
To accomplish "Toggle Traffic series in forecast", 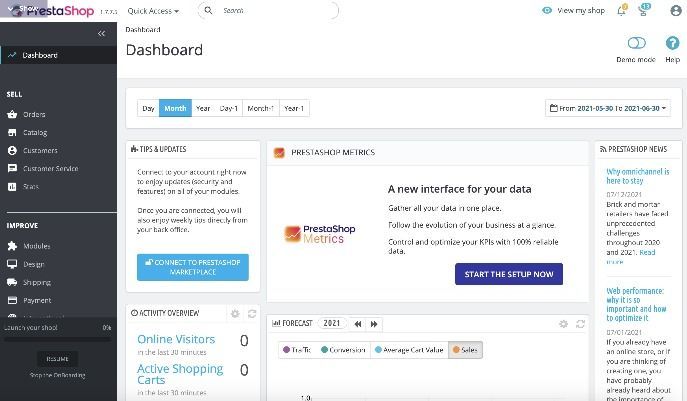I will click(297, 350).
